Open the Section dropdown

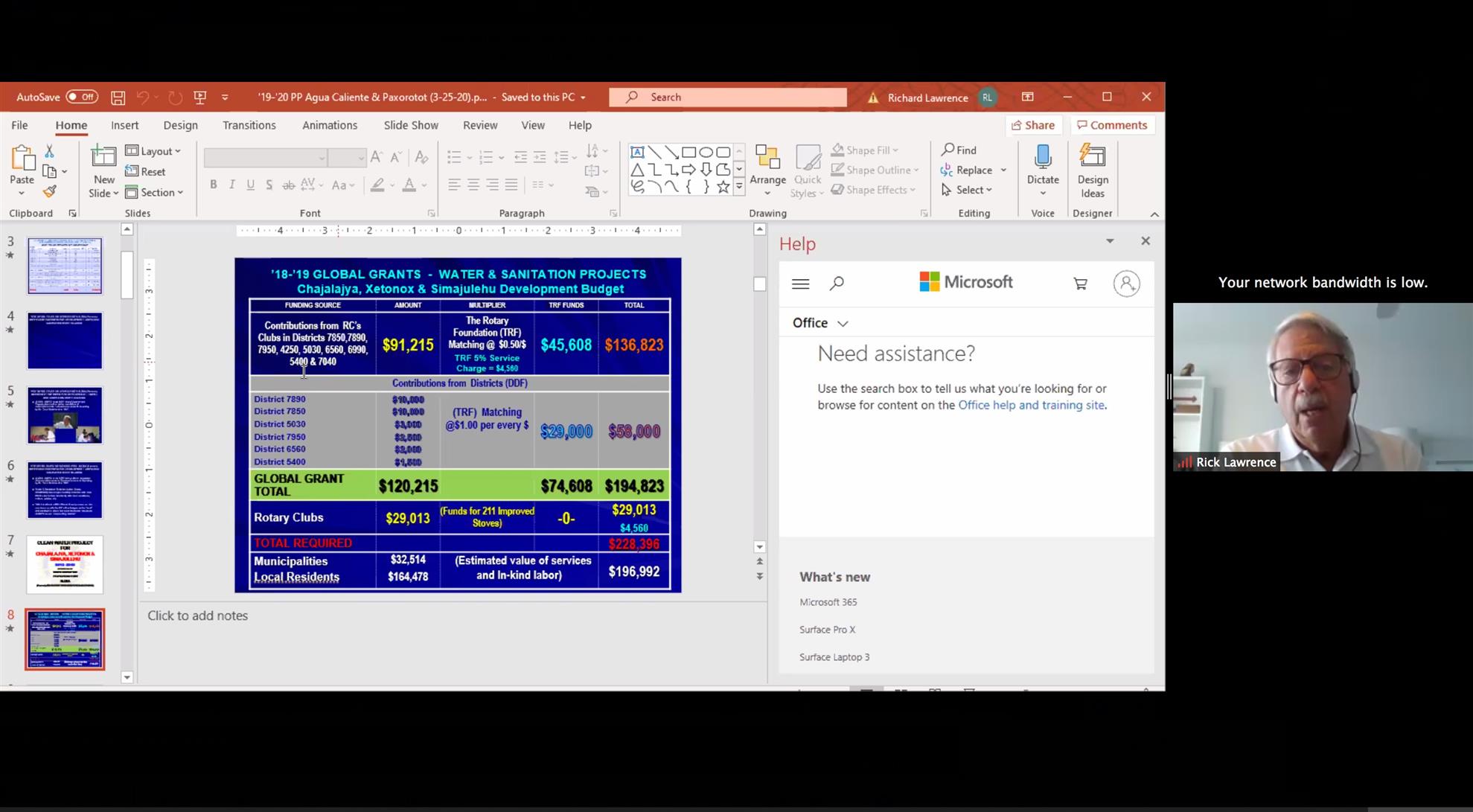154,193
